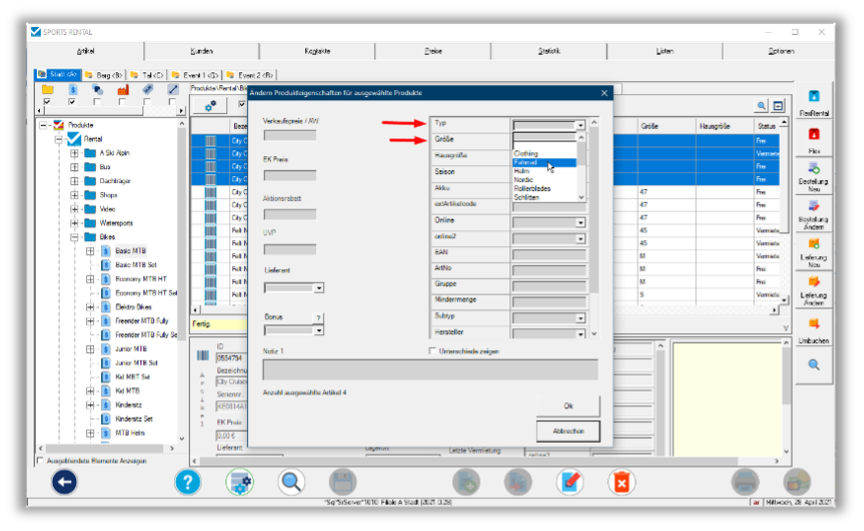This screenshot has width=864, height=531.
Task: Click the Notiz 1 text field
Action: (x=429, y=369)
